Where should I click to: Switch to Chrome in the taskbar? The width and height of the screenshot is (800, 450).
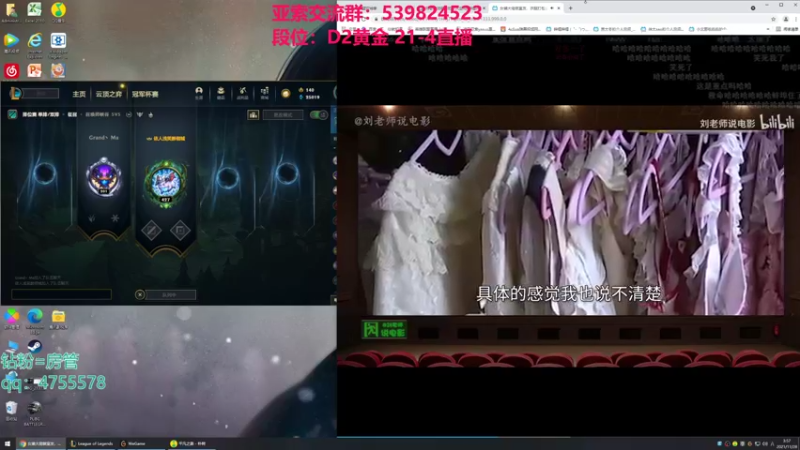[x=41, y=444]
